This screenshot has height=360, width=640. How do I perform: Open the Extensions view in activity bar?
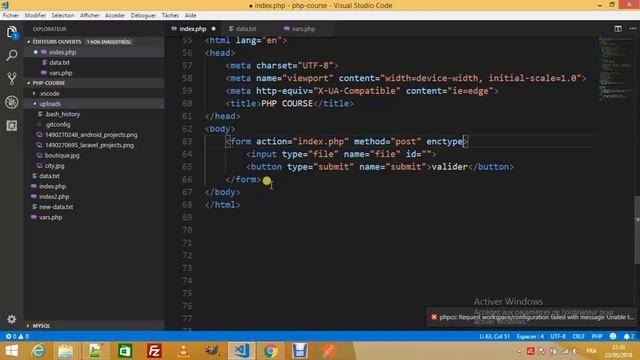[x=12, y=125]
